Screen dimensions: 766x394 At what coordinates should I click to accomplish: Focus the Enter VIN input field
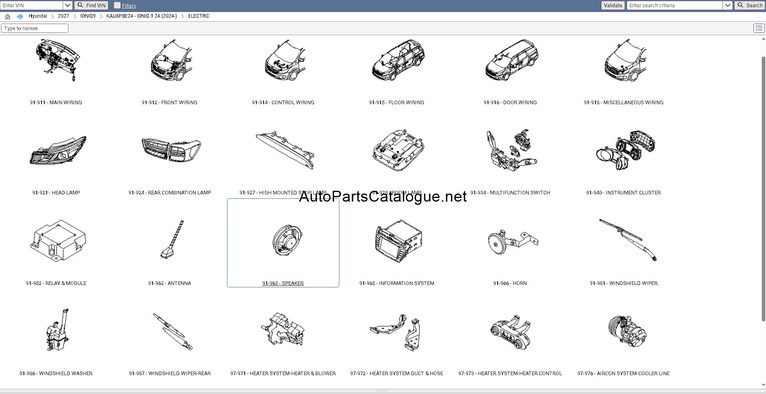(32, 5)
